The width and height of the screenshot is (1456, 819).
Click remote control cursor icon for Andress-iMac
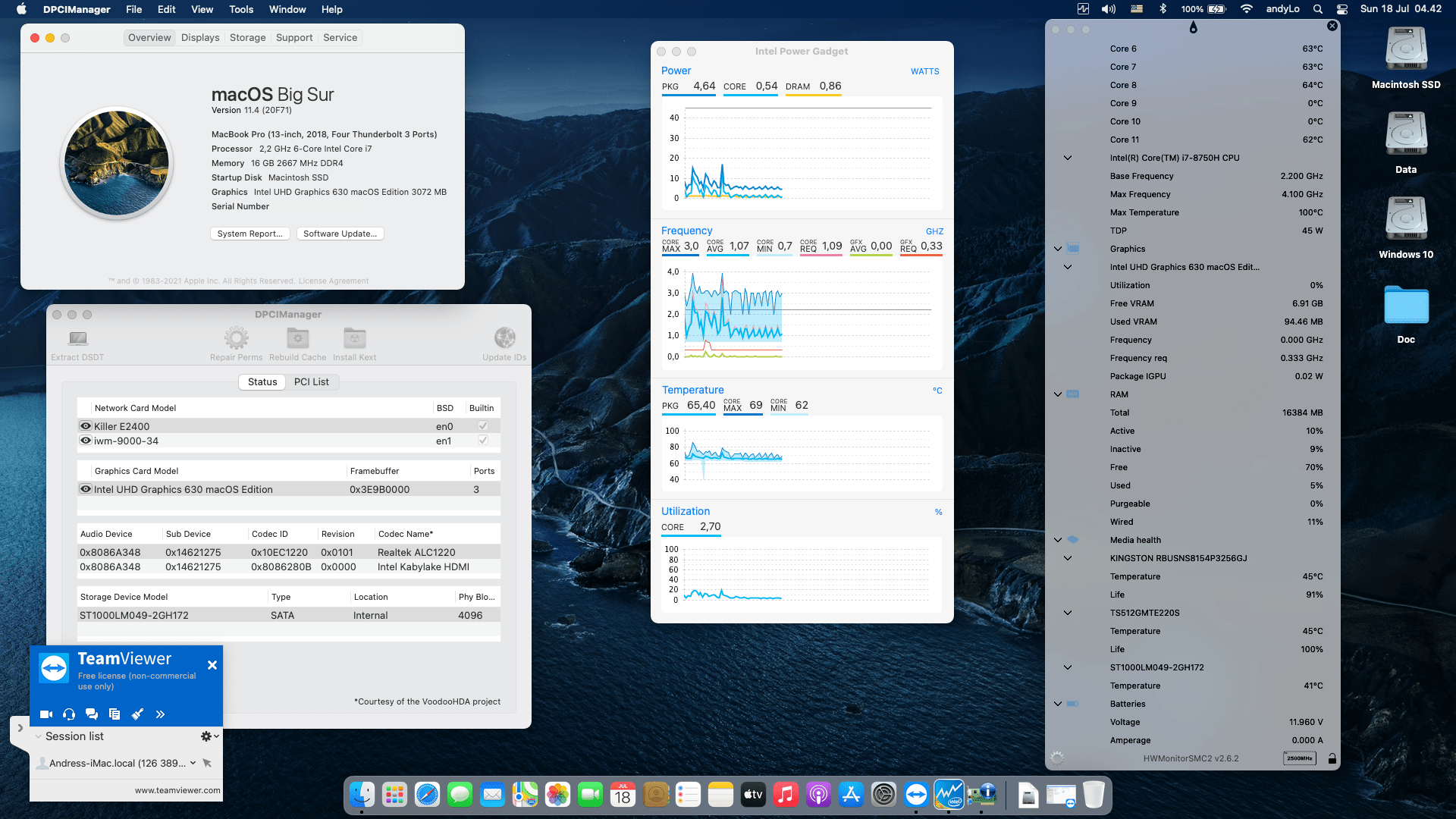coord(207,763)
